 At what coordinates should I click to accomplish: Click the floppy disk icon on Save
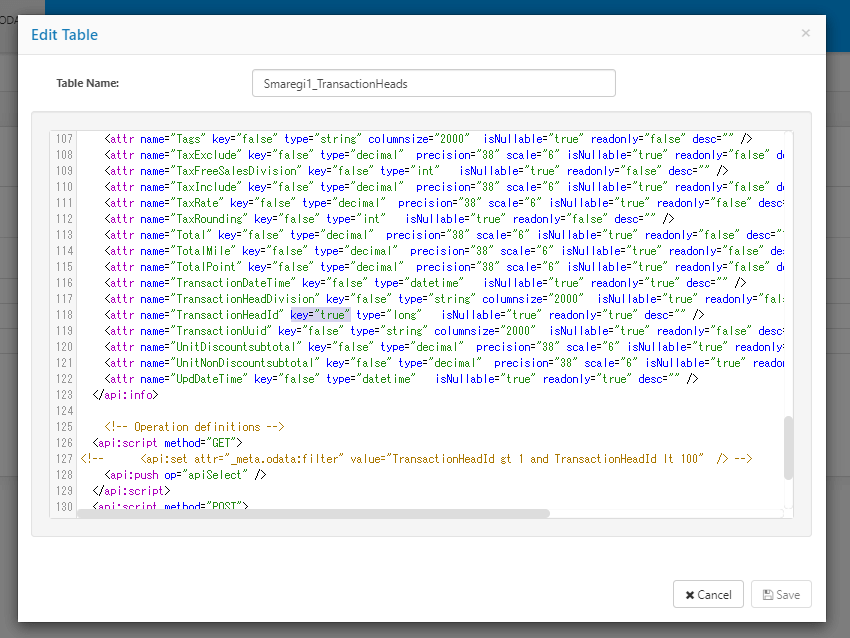click(x=767, y=595)
